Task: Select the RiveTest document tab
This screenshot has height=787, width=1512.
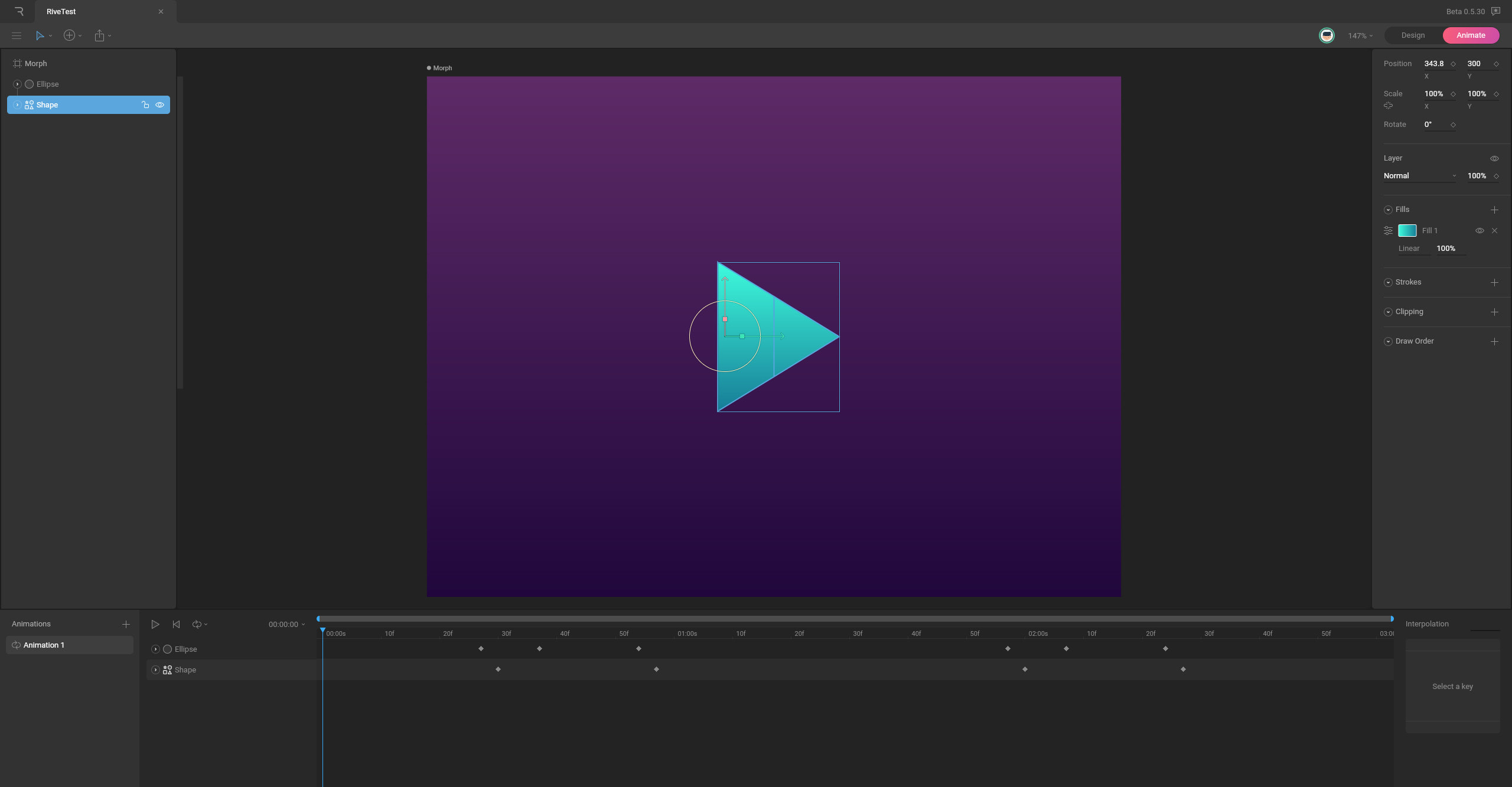Action: pyautogui.click(x=61, y=11)
